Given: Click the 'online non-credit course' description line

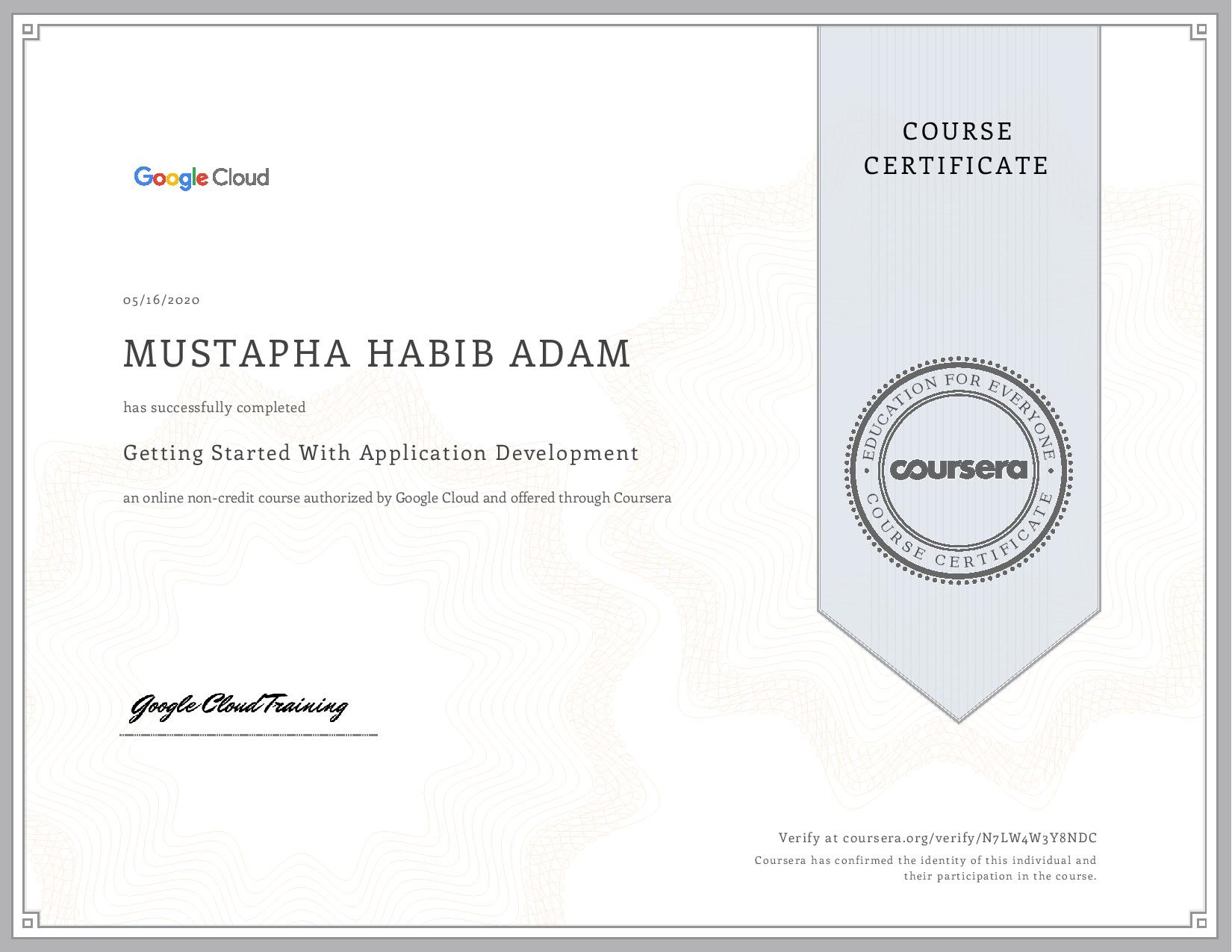Looking at the screenshot, I should 397,498.
